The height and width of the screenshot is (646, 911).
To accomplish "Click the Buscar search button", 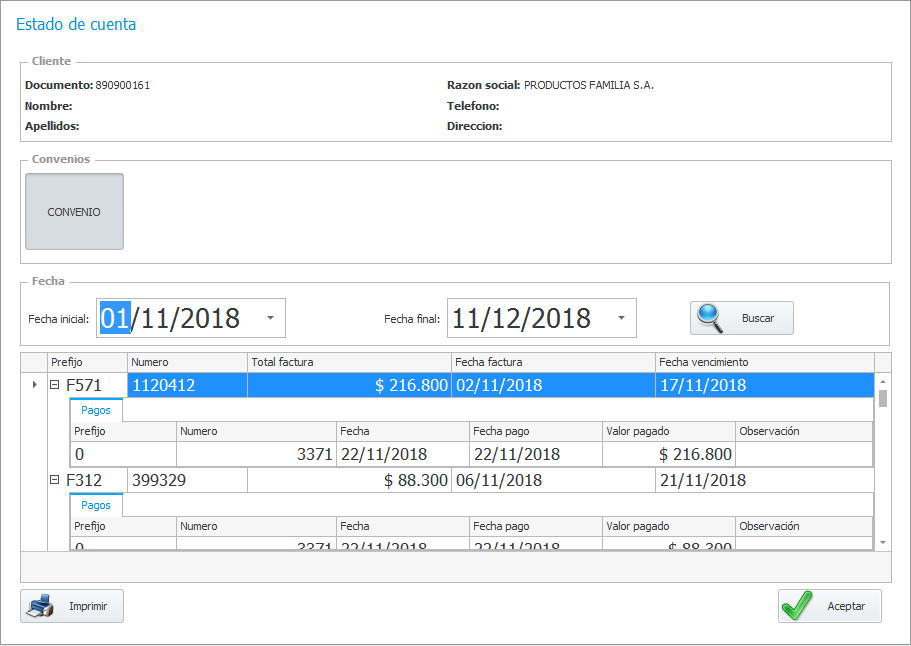I will (x=741, y=318).
